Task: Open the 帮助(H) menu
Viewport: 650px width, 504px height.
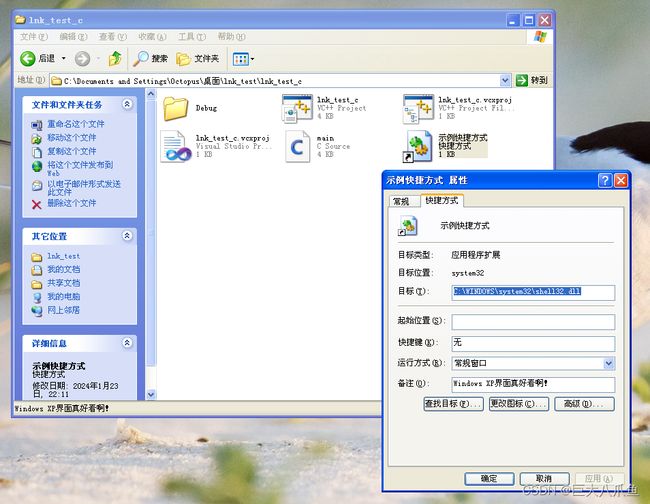Action: [x=231, y=37]
